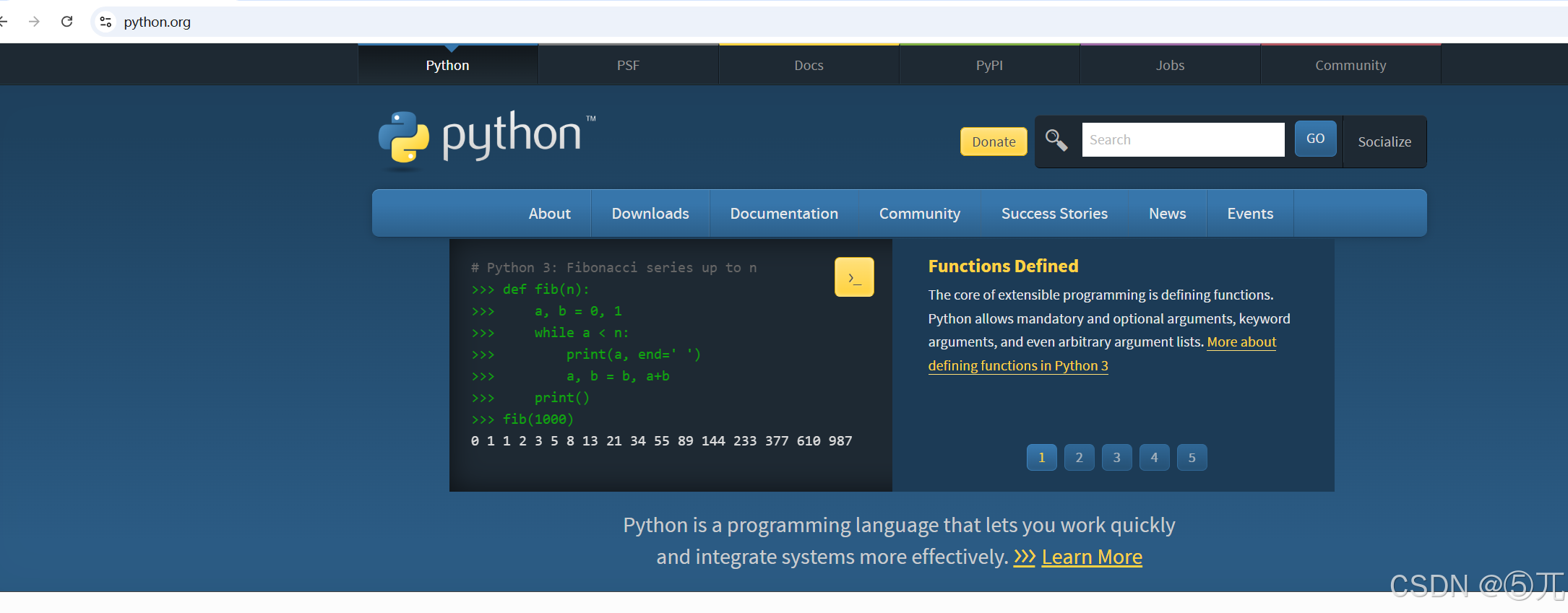This screenshot has width=1568, height=613.
Task: Click the '# Python 3: Fibonacci series' comment
Action: pos(614,268)
